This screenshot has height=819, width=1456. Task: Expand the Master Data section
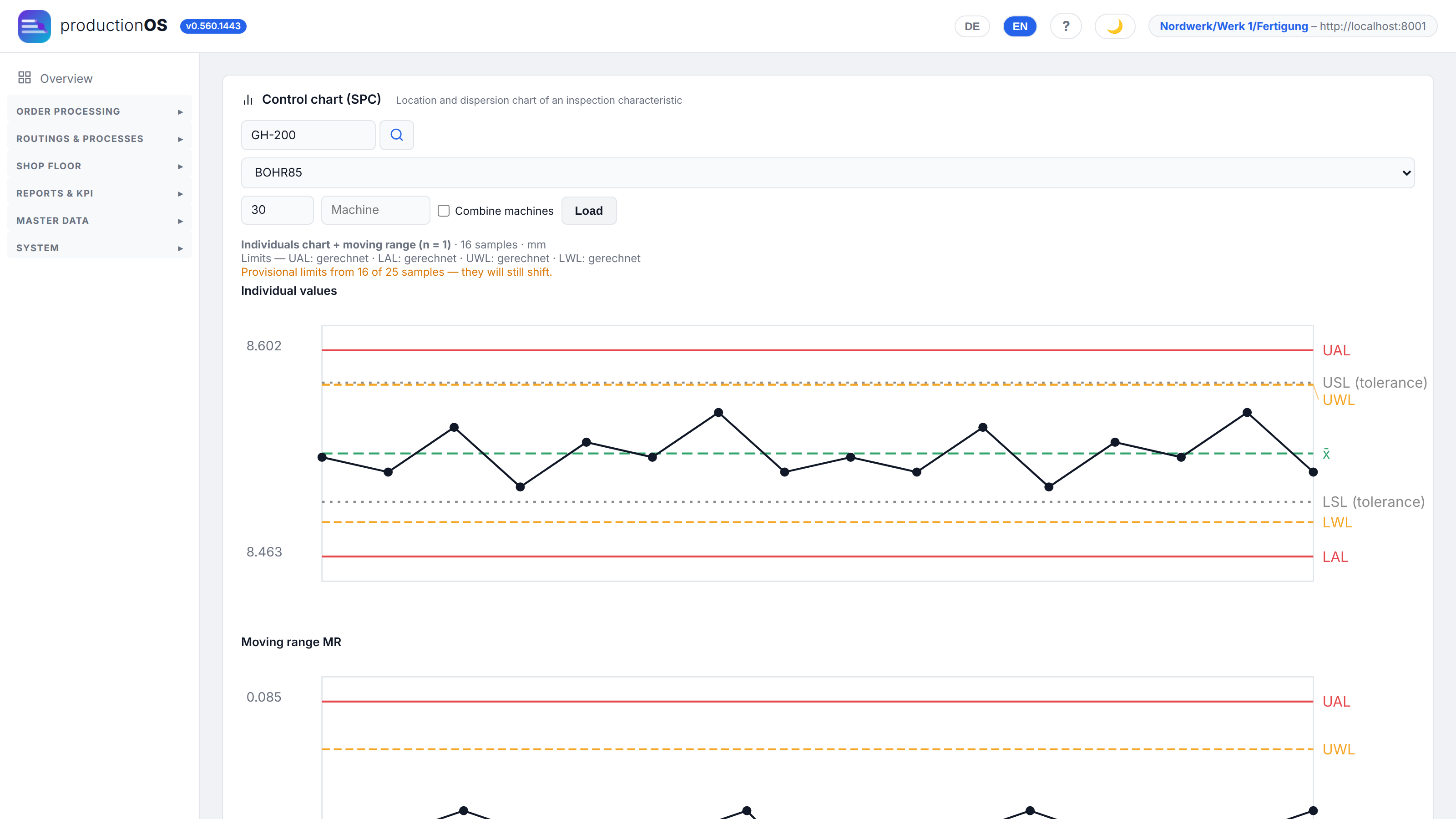tap(100, 220)
